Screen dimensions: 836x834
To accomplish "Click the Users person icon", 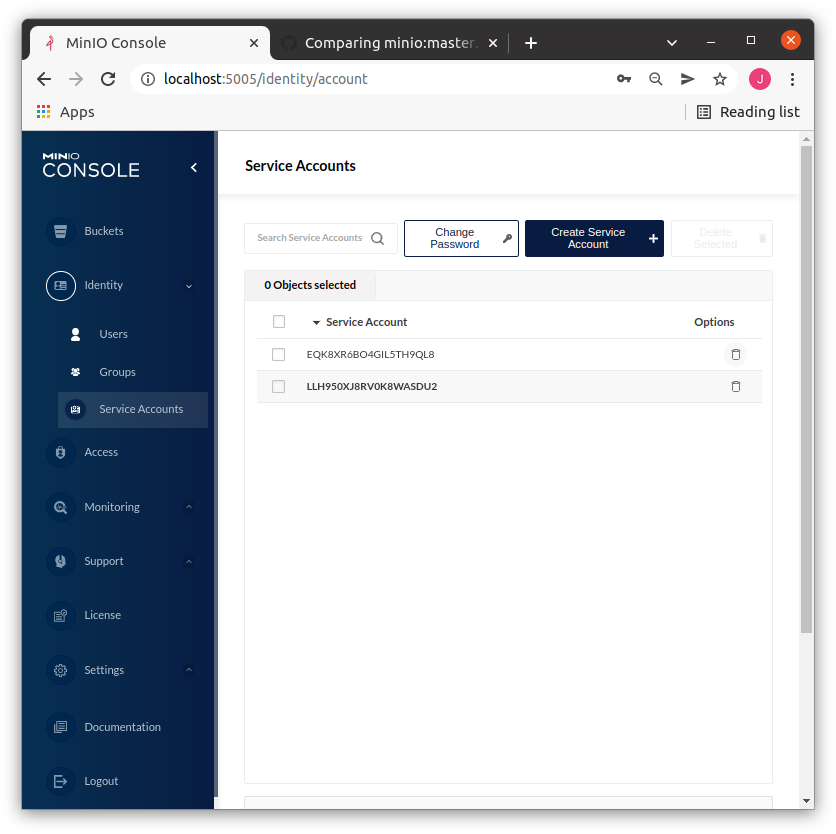I will (x=75, y=334).
